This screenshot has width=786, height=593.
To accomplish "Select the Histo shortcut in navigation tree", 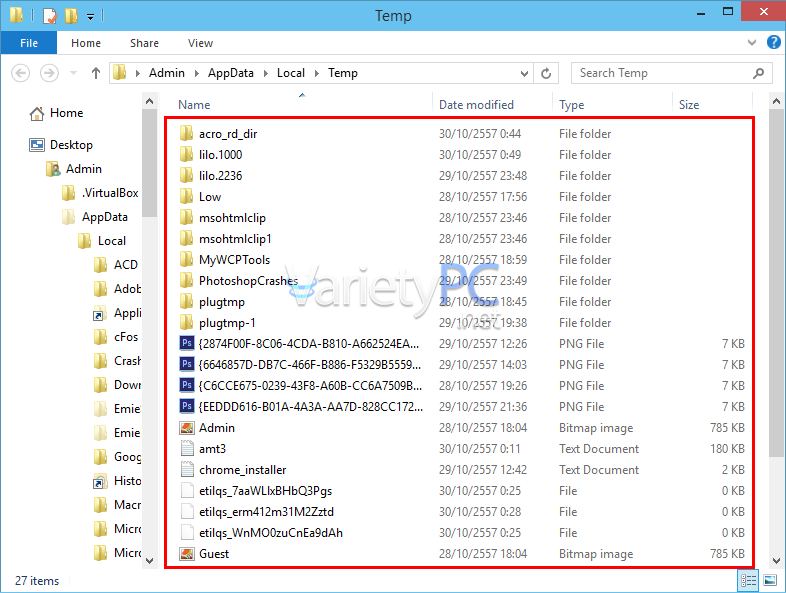I will pyautogui.click(x=117, y=481).
